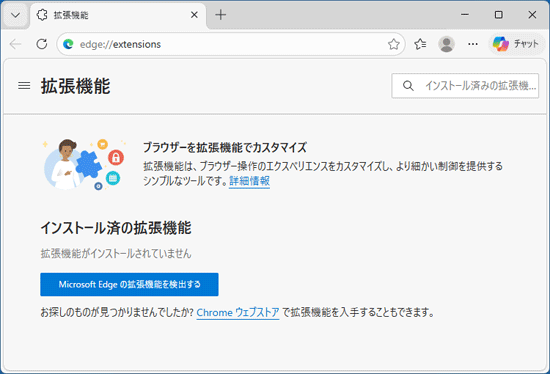Reload the page with refresh icon
This screenshot has height=374, width=550.
pos(42,44)
